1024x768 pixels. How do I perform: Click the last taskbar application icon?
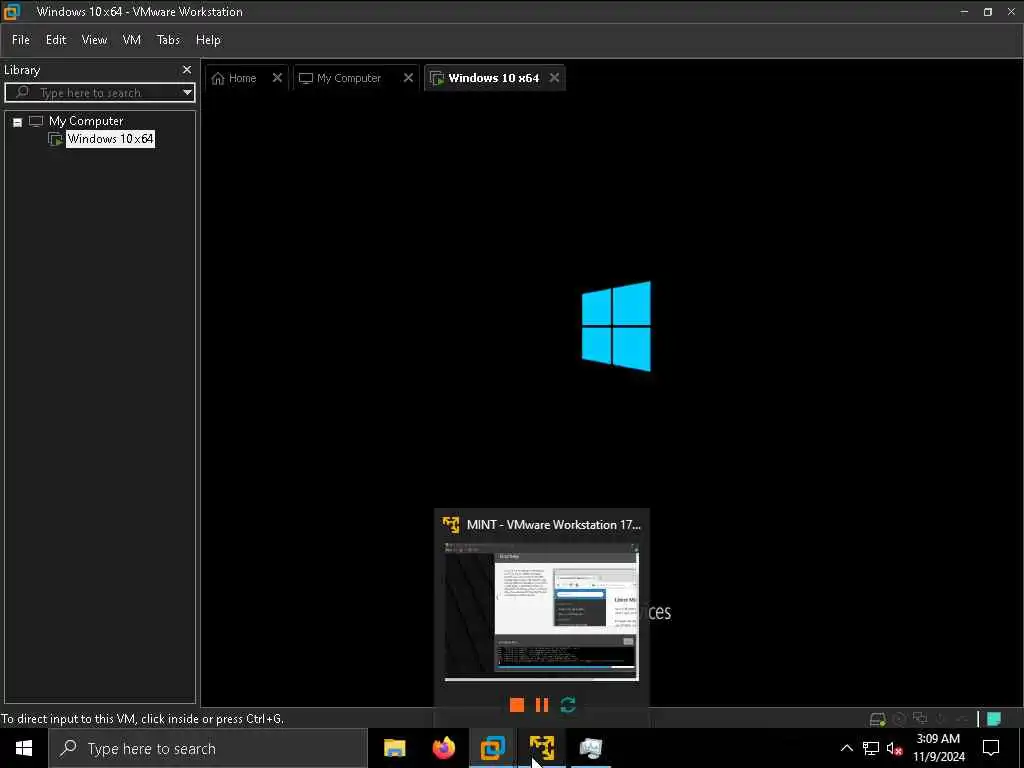click(590, 748)
